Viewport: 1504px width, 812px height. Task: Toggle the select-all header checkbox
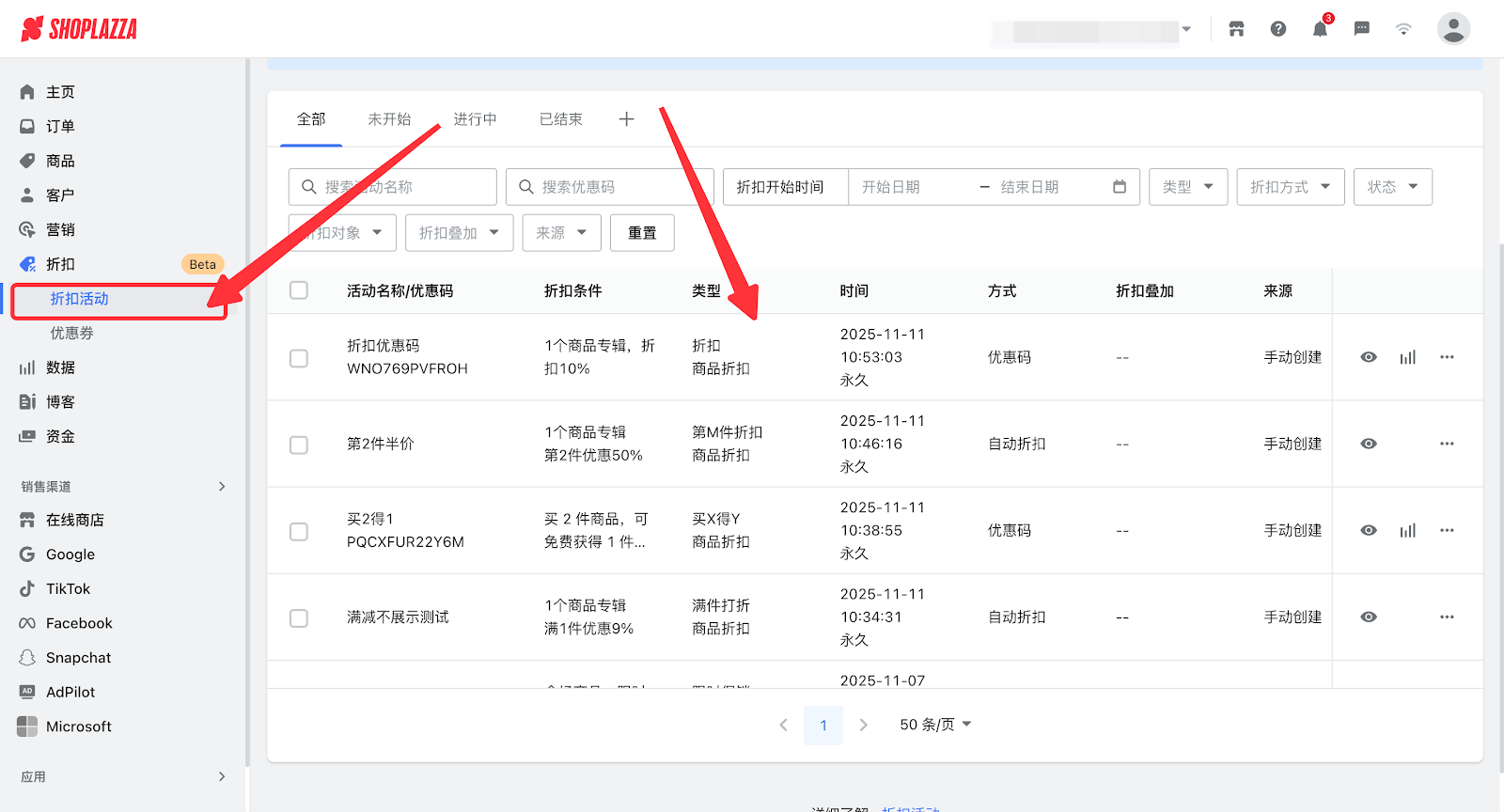299,290
